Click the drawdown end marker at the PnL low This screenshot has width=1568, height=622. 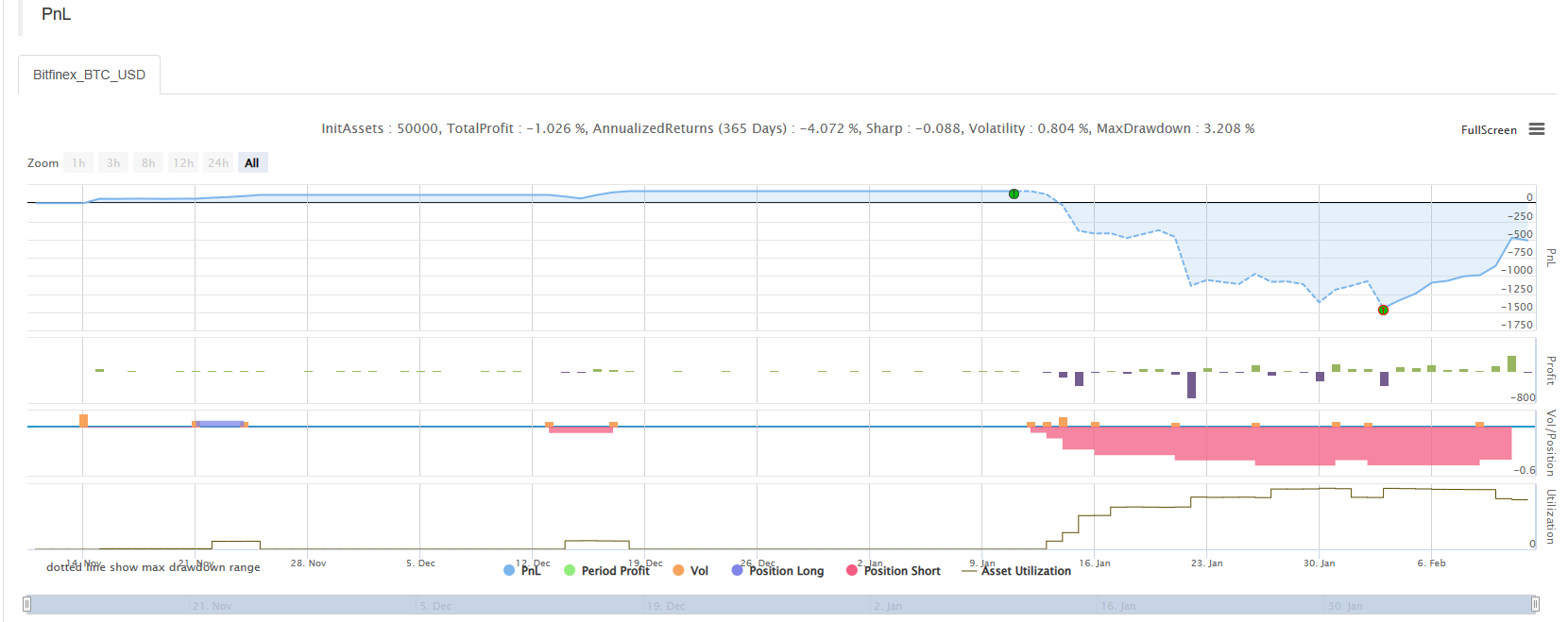point(1383,310)
